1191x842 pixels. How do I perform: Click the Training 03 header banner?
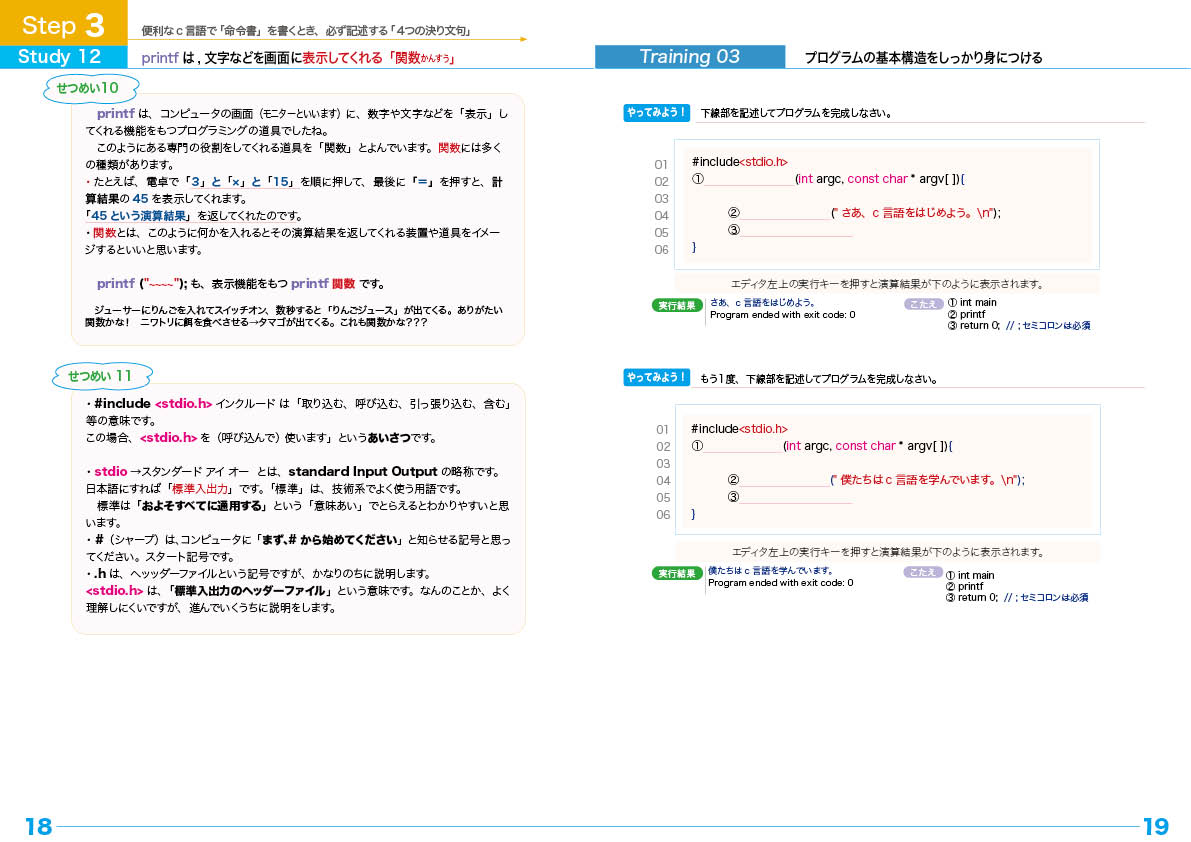click(x=691, y=58)
